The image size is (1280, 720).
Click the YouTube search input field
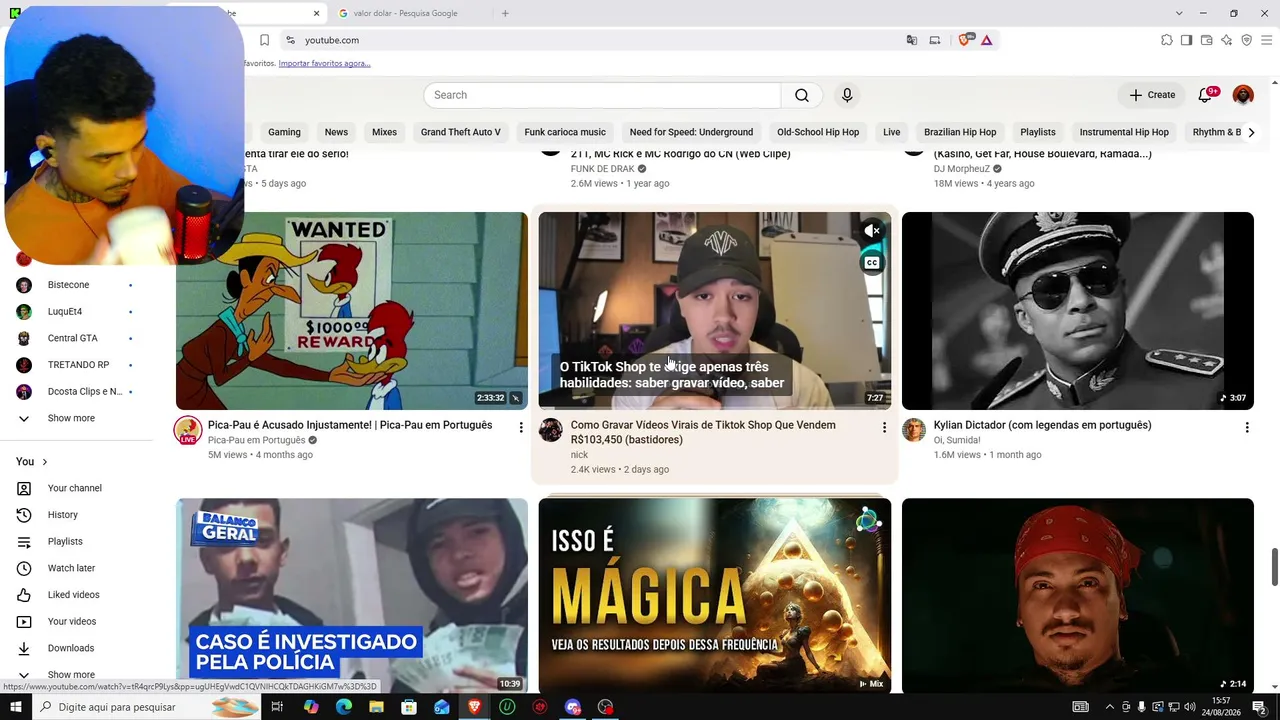pyautogui.click(x=602, y=95)
